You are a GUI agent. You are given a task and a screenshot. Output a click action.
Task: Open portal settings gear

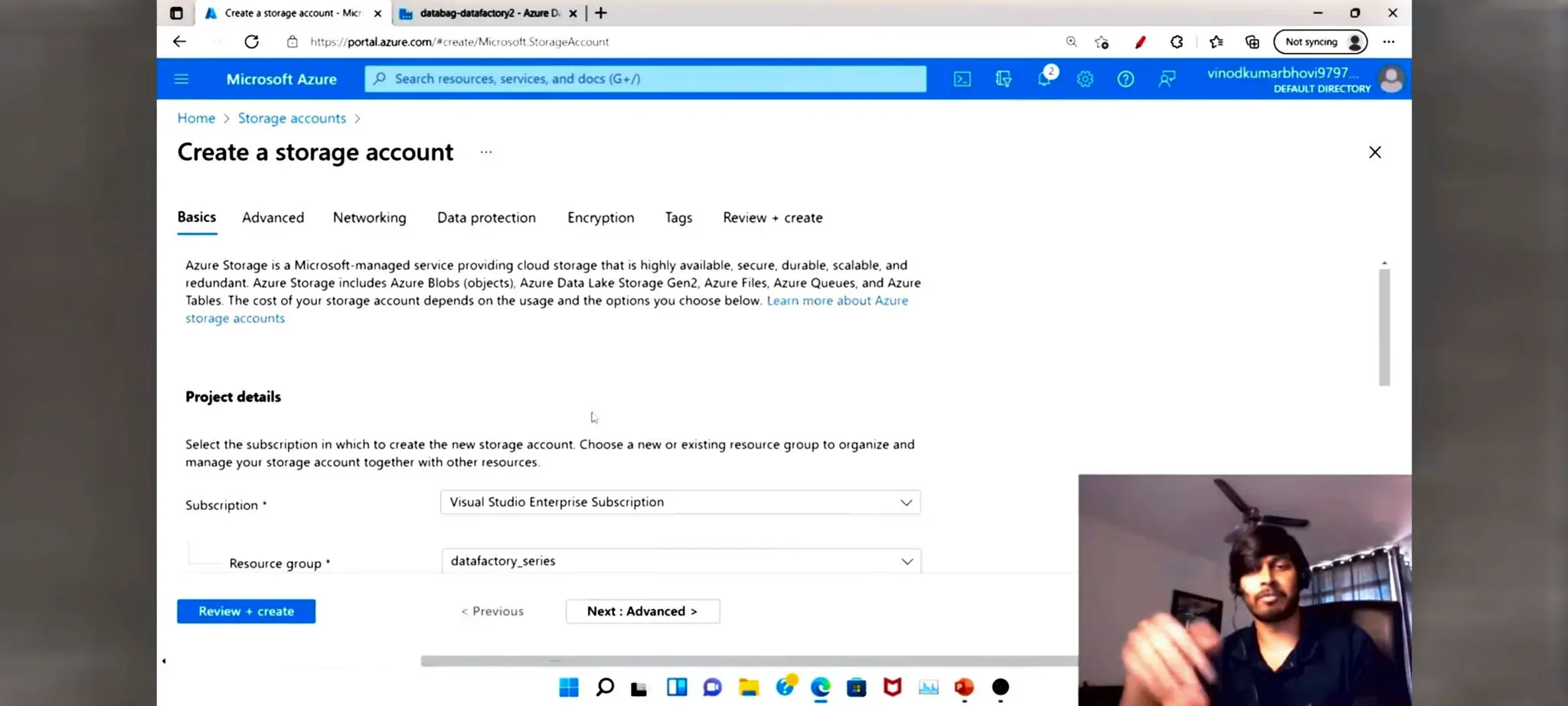pos(1085,79)
